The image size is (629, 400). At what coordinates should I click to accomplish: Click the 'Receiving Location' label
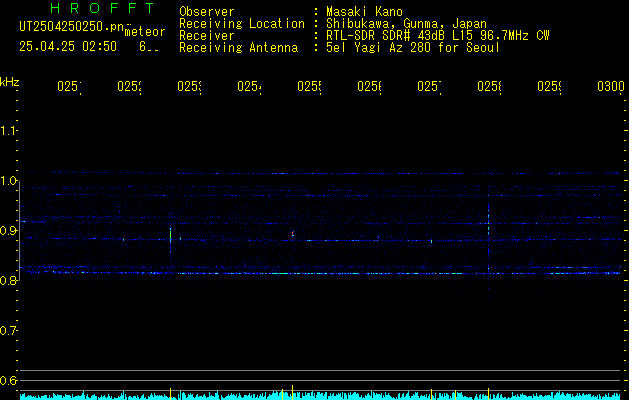pos(242,24)
